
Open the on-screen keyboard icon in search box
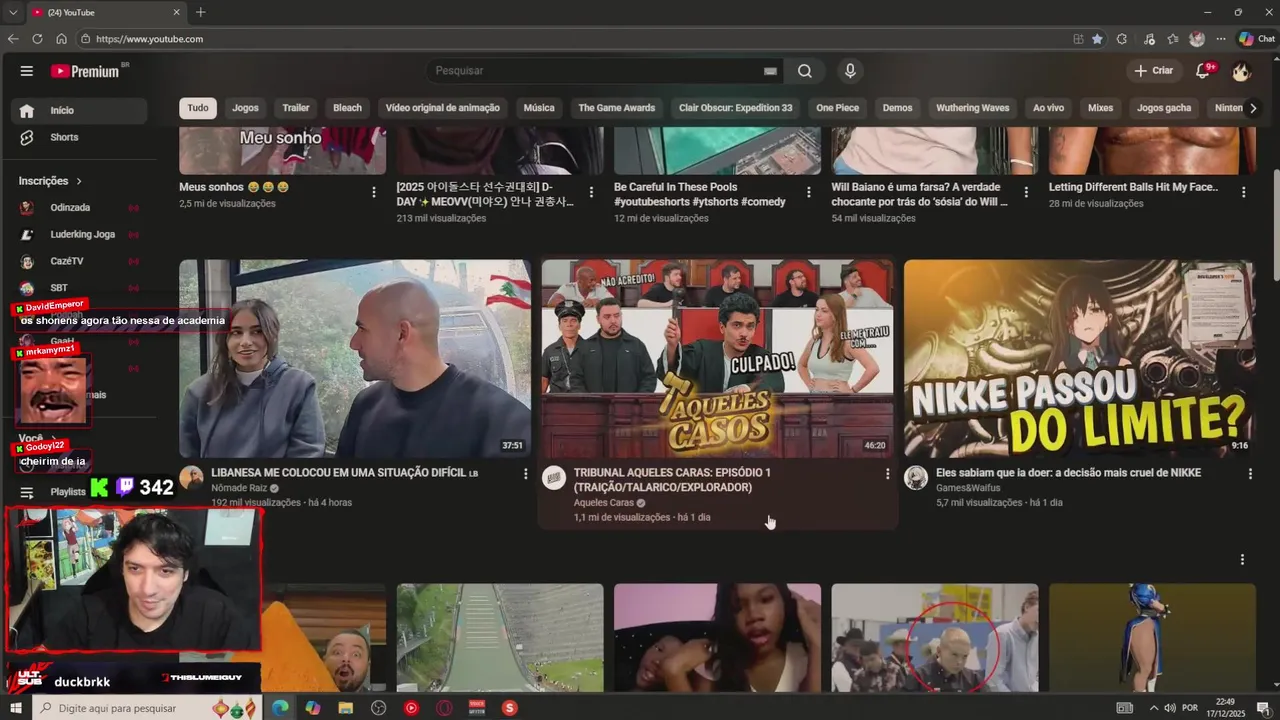coord(770,71)
